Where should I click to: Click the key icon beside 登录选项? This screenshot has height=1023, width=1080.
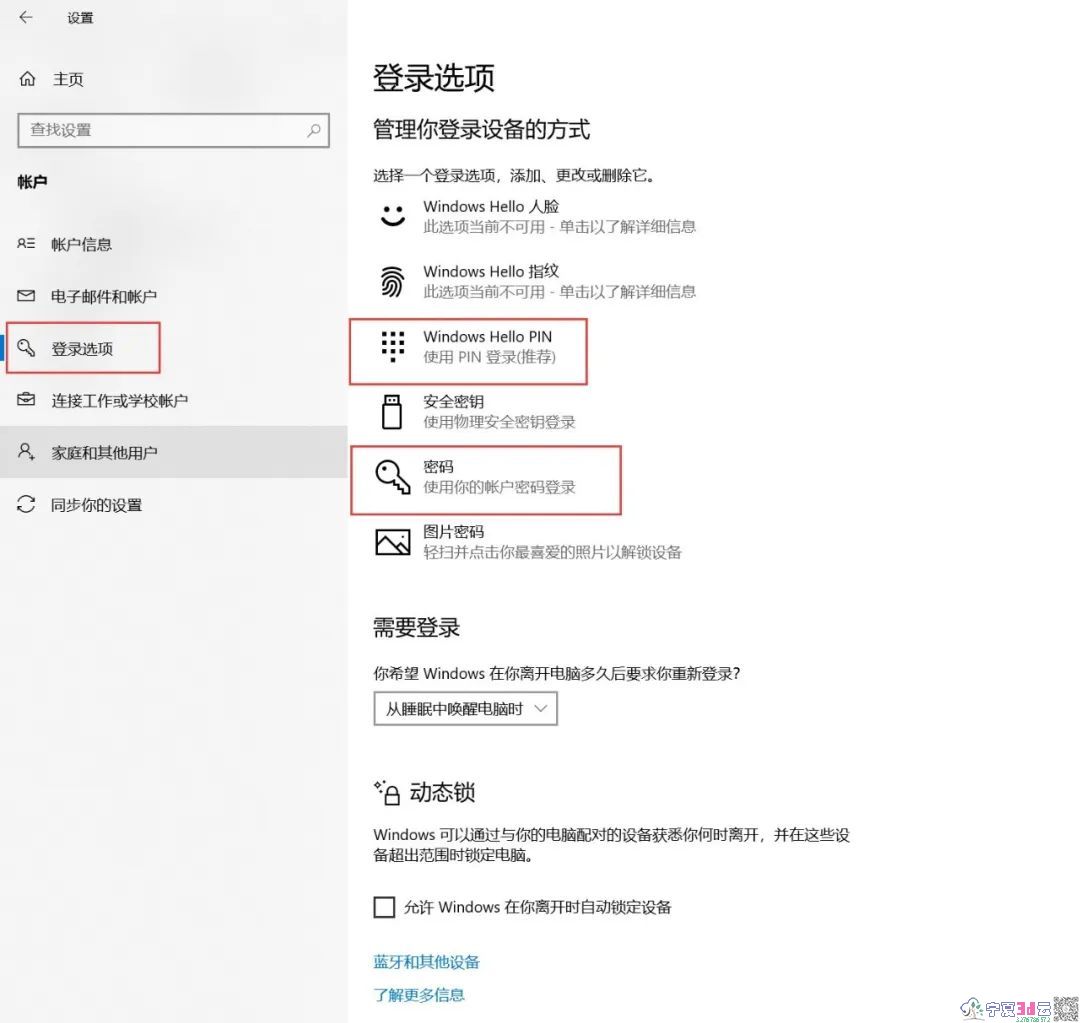(x=26, y=348)
